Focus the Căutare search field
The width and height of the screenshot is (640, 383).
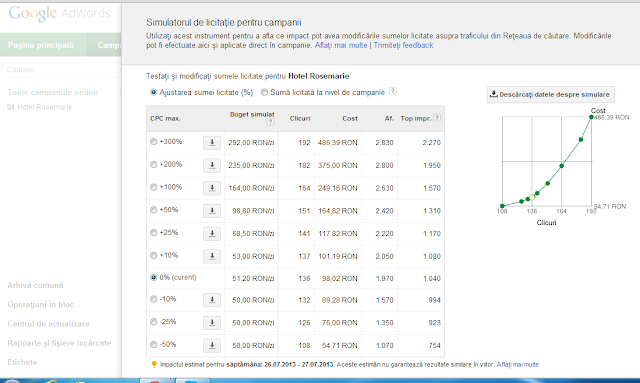[61, 69]
